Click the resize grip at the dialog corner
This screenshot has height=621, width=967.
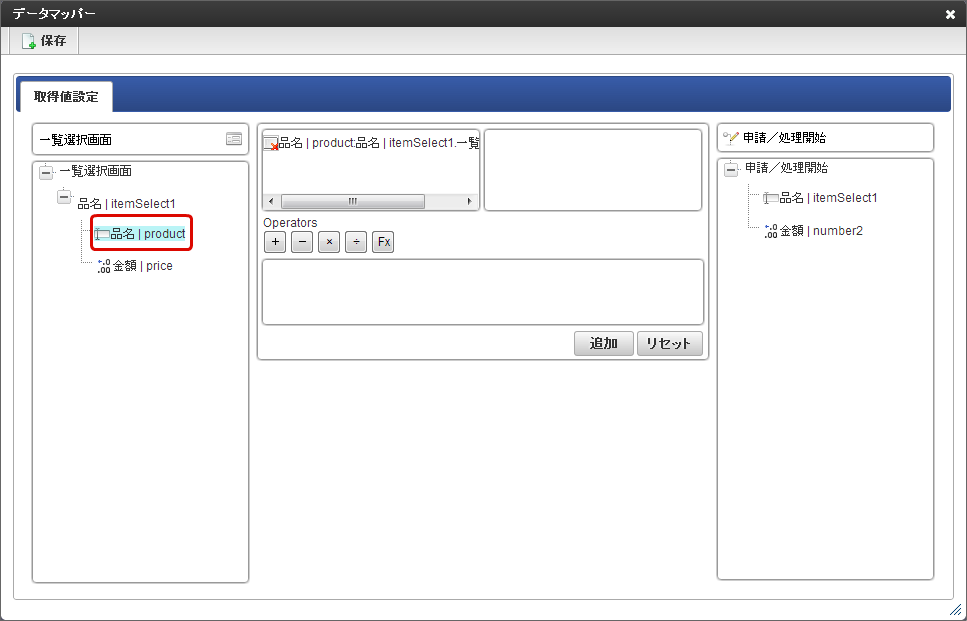955,609
